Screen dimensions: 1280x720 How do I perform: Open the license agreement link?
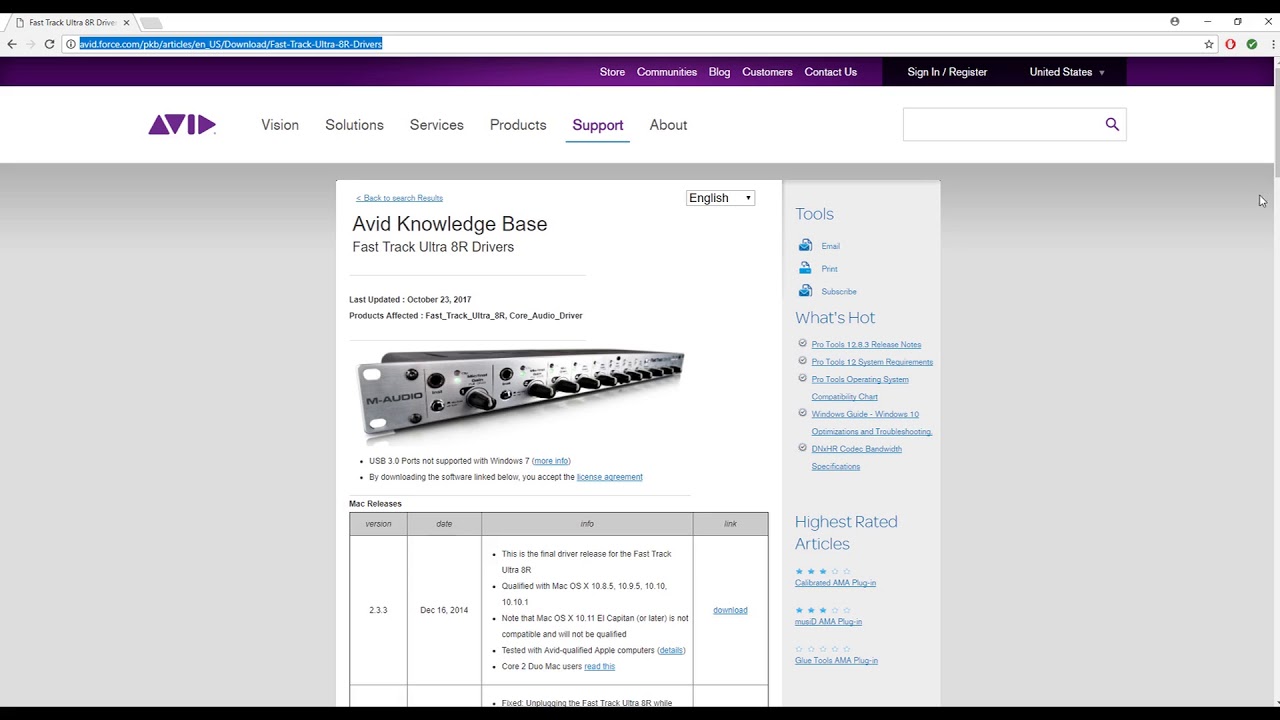pyautogui.click(x=609, y=477)
